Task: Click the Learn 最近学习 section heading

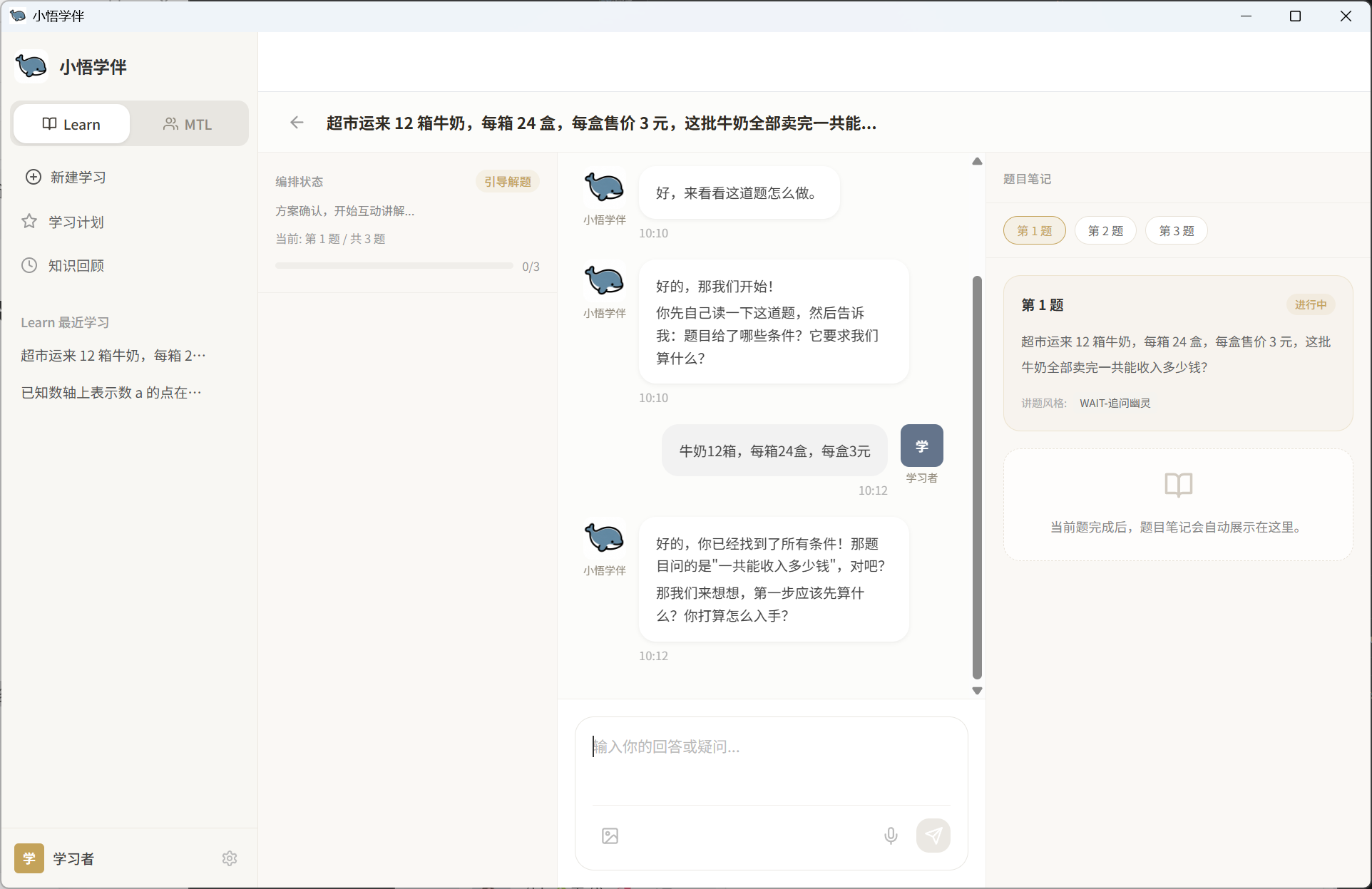Action: (65, 322)
